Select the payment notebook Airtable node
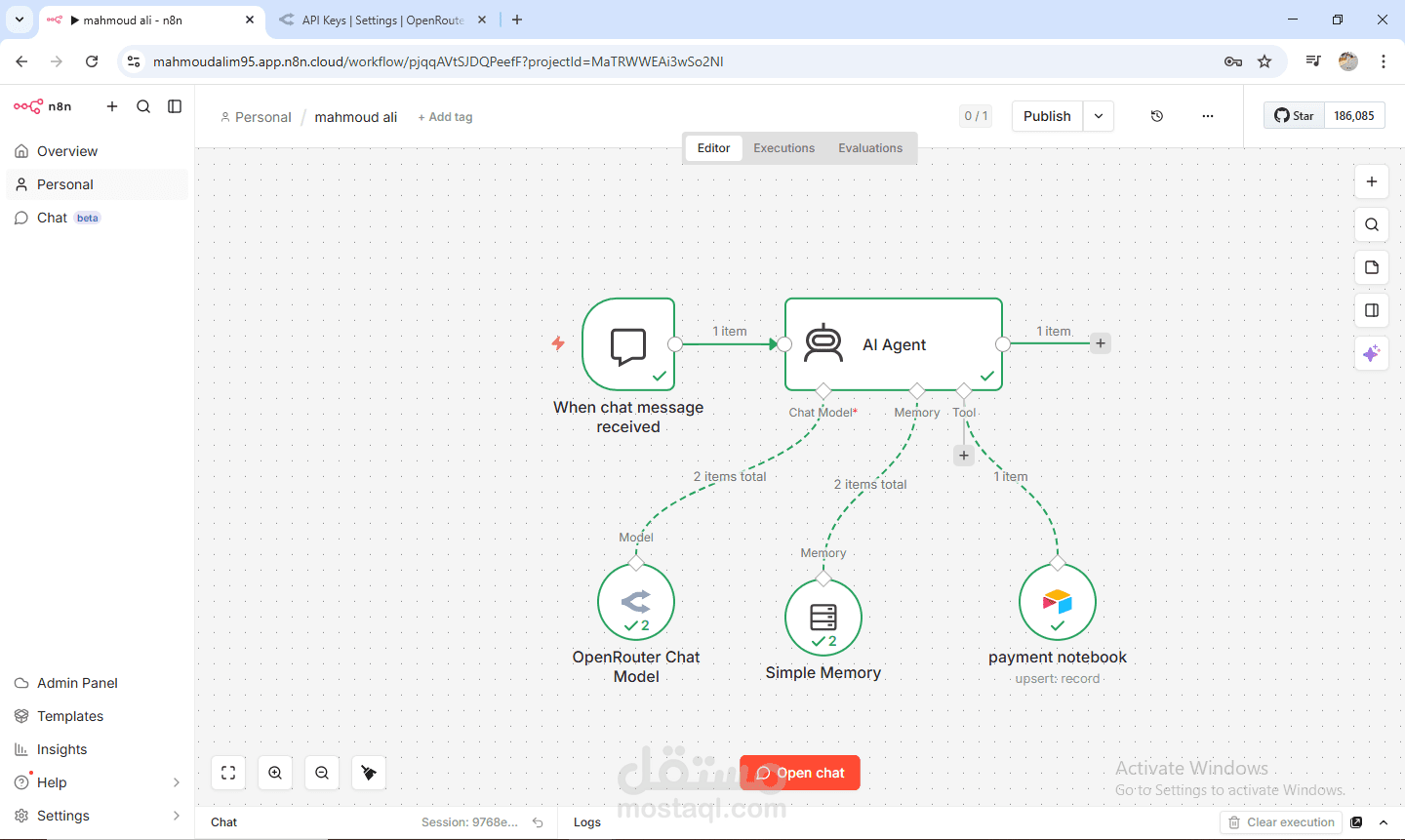Image resolution: width=1405 pixels, height=840 pixels. (x=1058, y=602)
